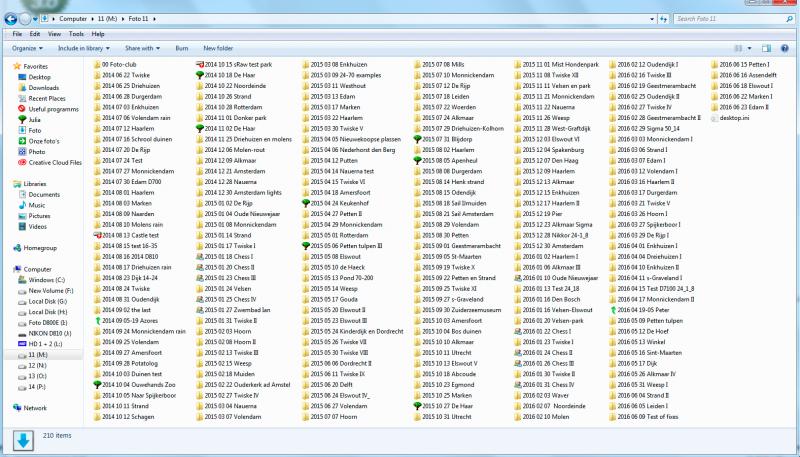Select Pictures library
Viewport: 800px width, 457px height.
tap(39, 216)
